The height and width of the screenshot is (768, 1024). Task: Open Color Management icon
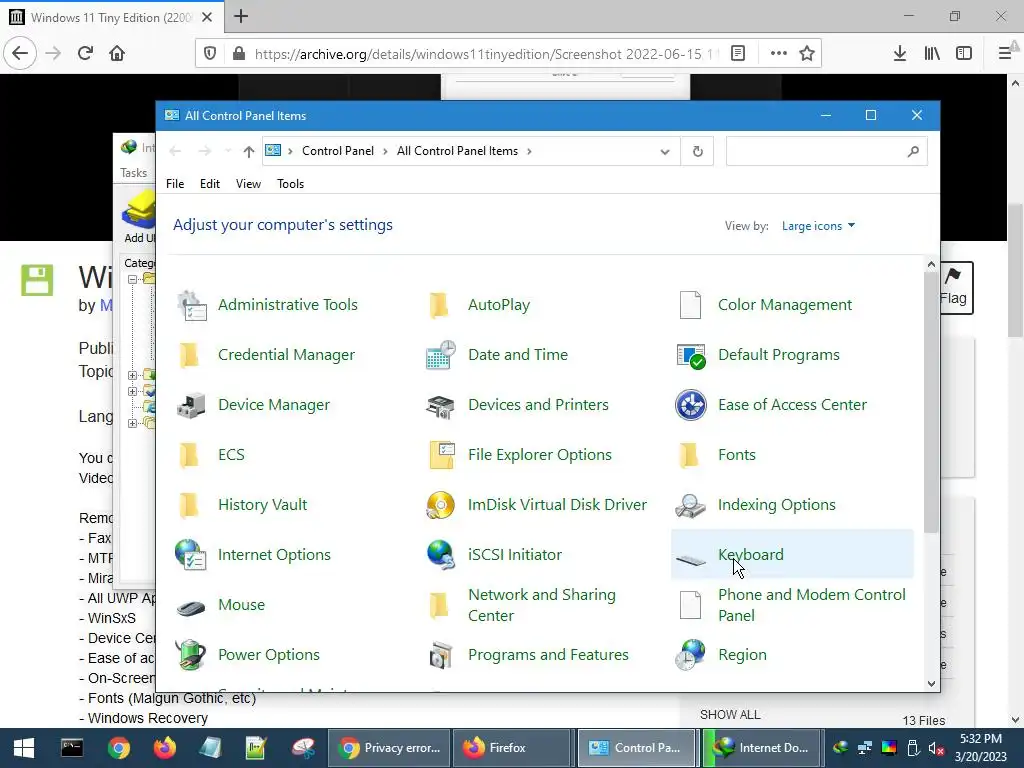click(x=690, y=305)
